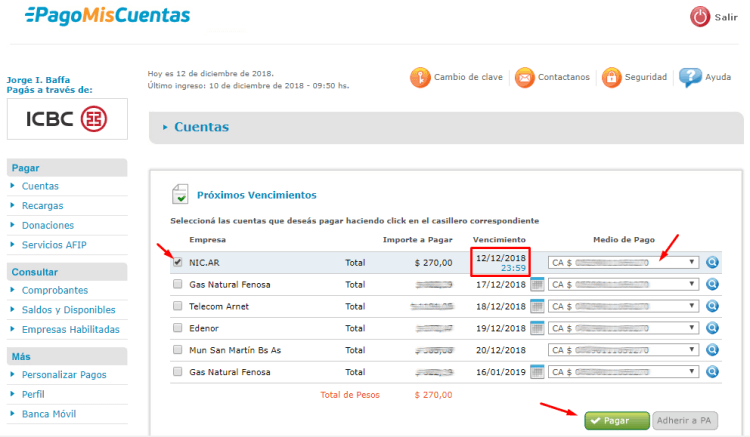Click the Contactanos envelope icon
The width and height of the screenshot is (750, 437).
click(x=524, y=77)
